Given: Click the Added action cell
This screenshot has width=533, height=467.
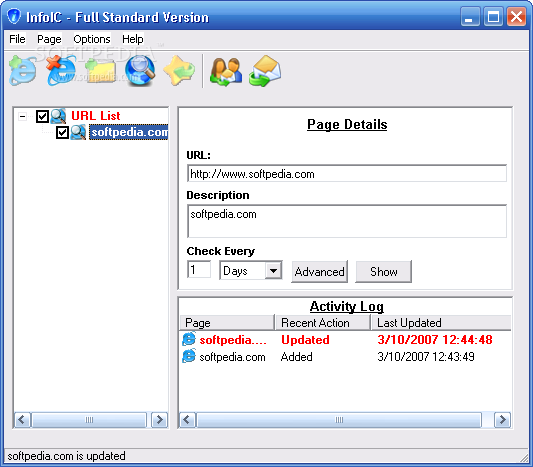Looking at the screenshot, I should 296,357.
